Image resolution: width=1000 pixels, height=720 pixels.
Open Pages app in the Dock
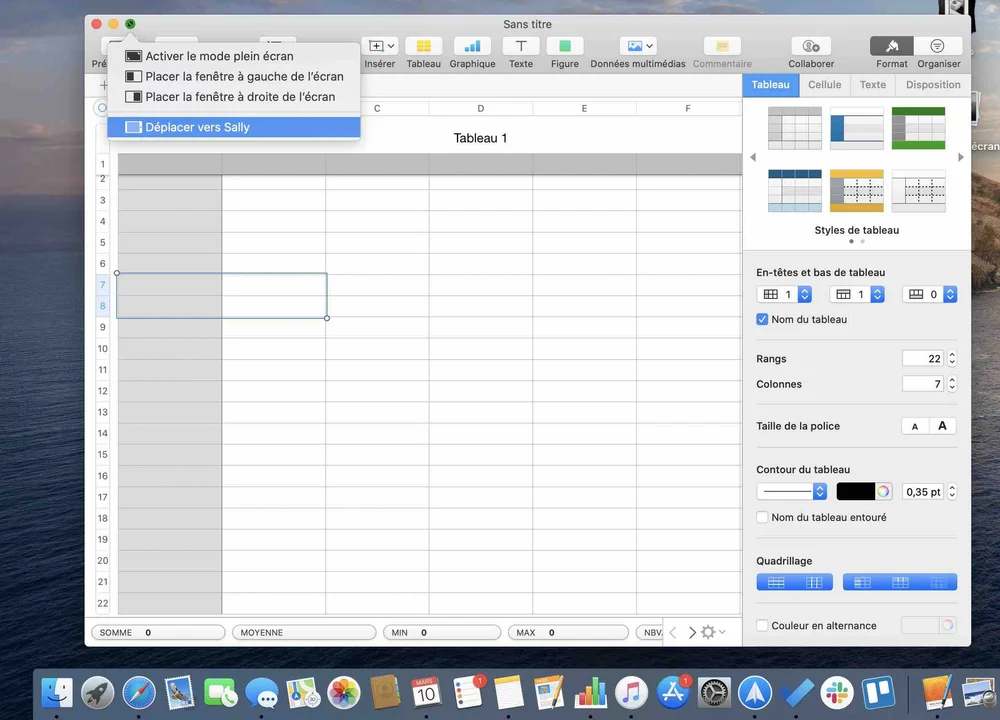[549, 693]
